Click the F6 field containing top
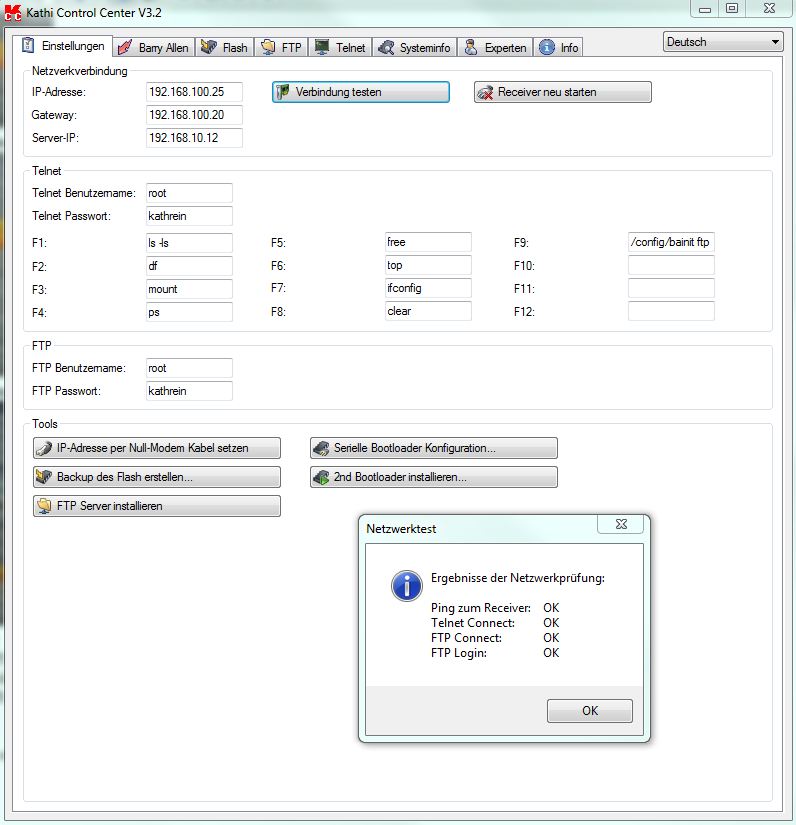 [x=428, y=265]
